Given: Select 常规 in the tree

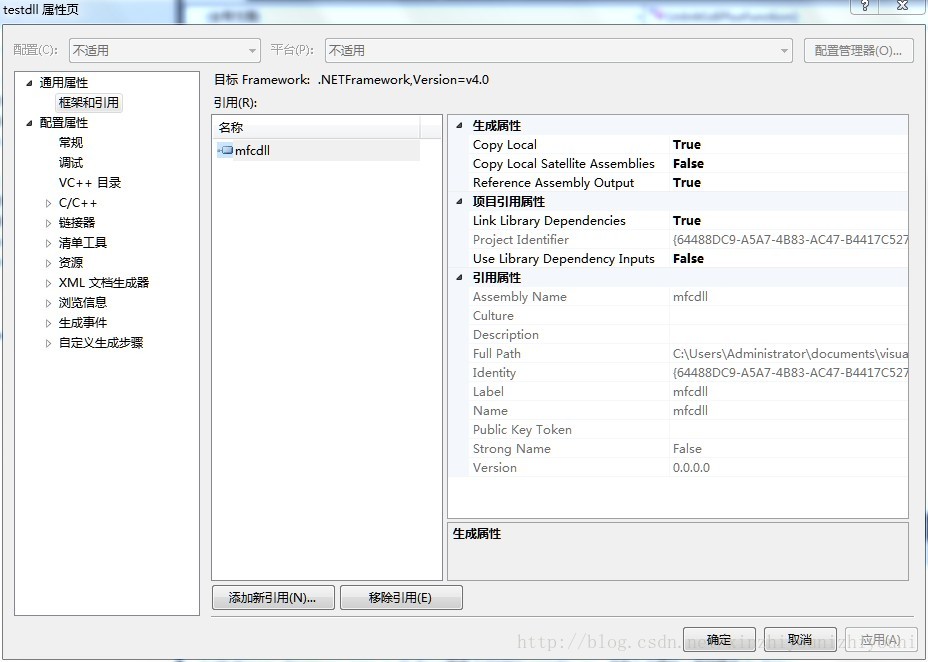Looking at the screenshot, I should click(71, 143).
